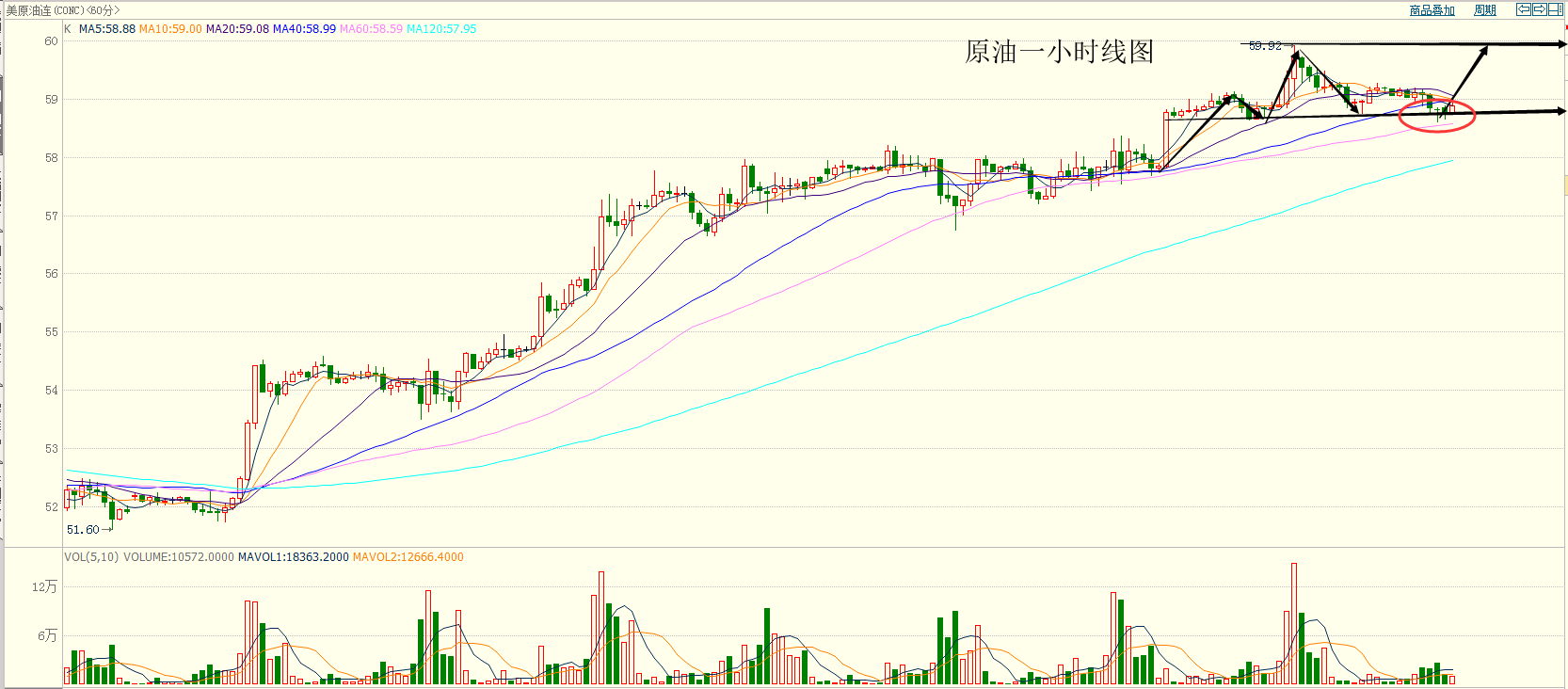
Task: Select the MA60:58.59 indicator label
Action: pos(371,29)
